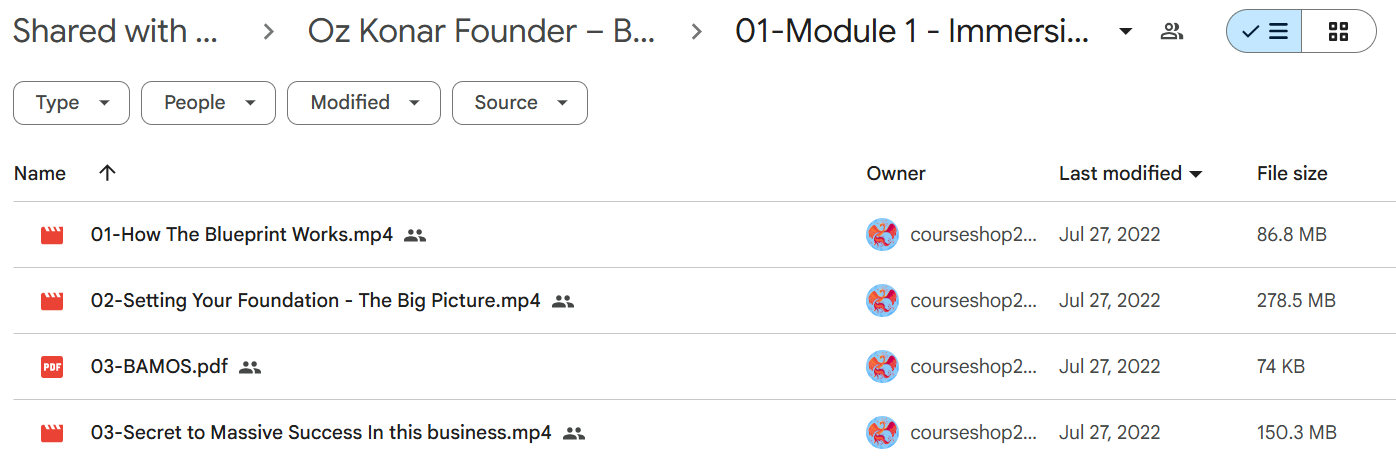This screenshot has width=1396, height=462.
Task: Click the video icon for 02-Setting Your Foundation
Action: [52, 301]
